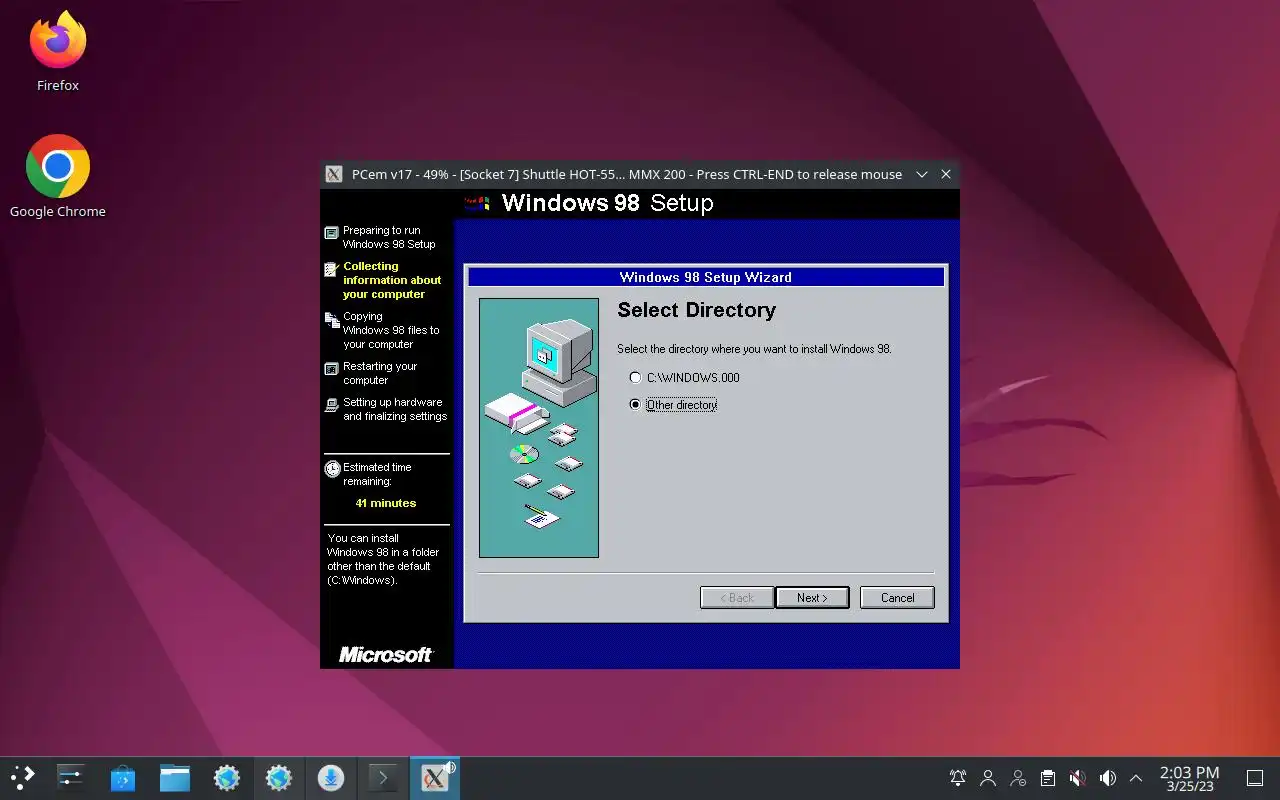Open the notifications bell tray icon
This screenshot has width=1280, height=800.
pyautogui.click(x=958, y=778)
